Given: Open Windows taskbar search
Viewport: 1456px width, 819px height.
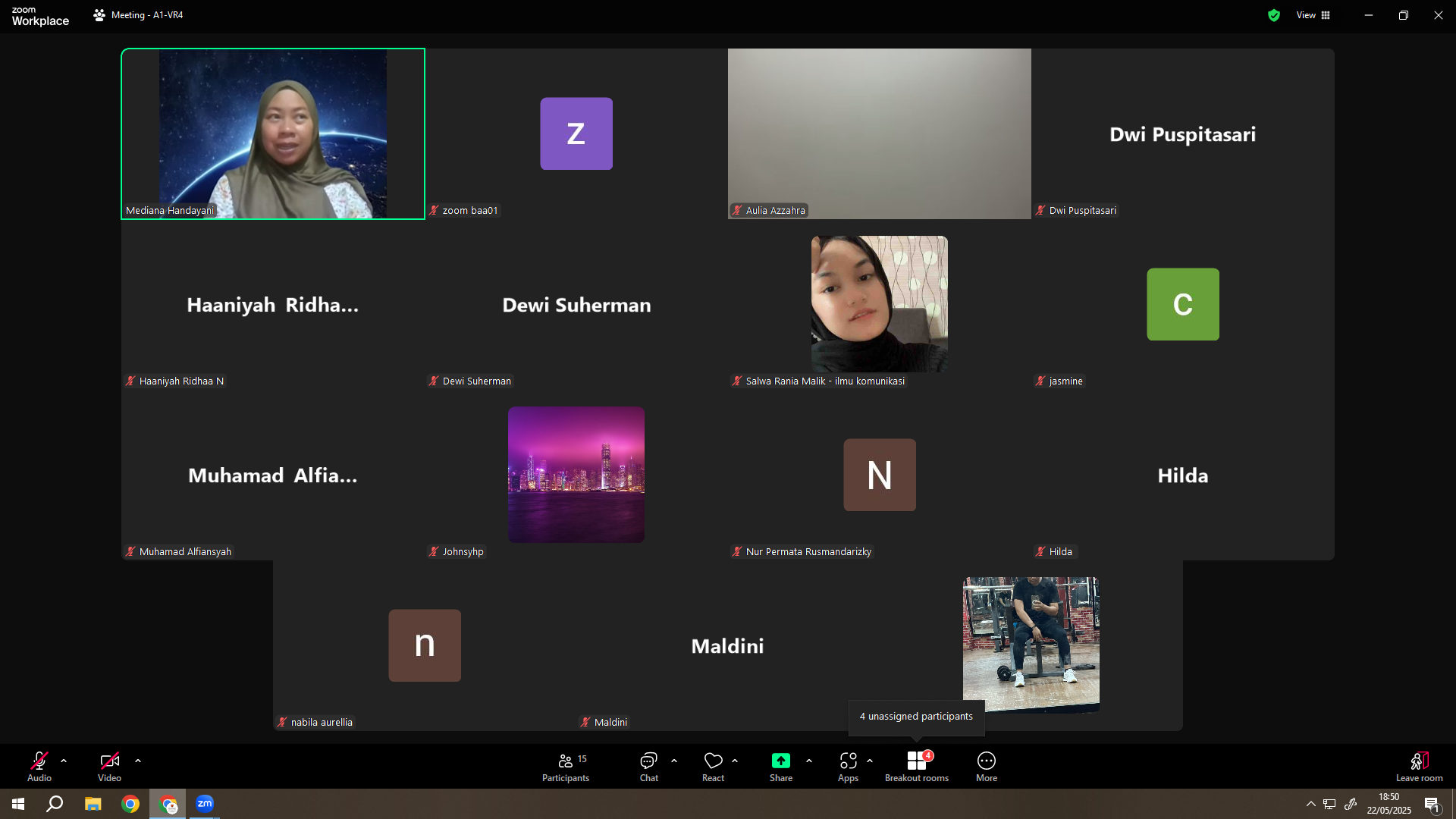Looking at the screenshot, I should pos(55,804).
